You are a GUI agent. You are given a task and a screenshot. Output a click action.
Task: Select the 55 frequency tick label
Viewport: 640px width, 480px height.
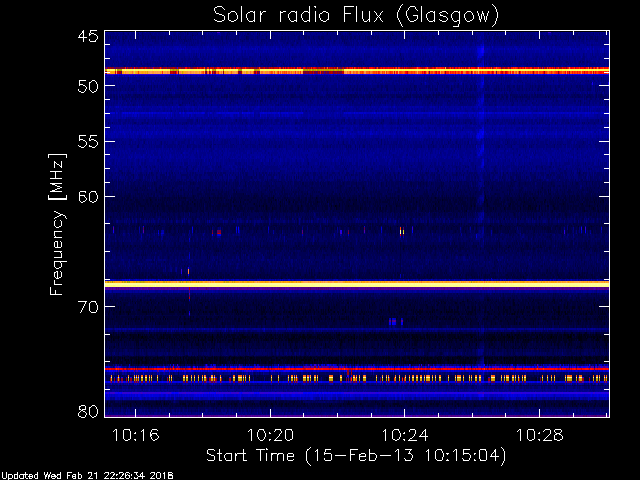pyautogui.click(x=88, y=142)
